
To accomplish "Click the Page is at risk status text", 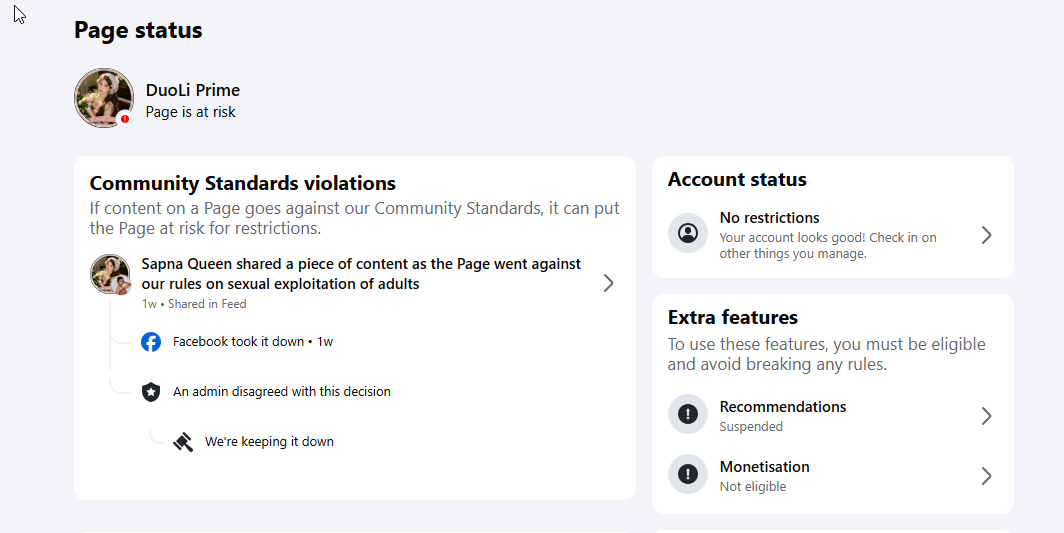I will (x=191, y=112).
